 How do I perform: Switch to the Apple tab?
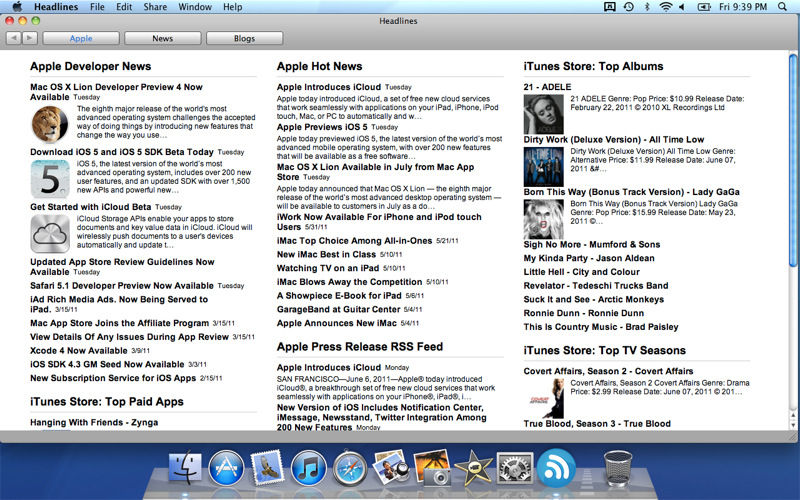click(x=81, y=38)
